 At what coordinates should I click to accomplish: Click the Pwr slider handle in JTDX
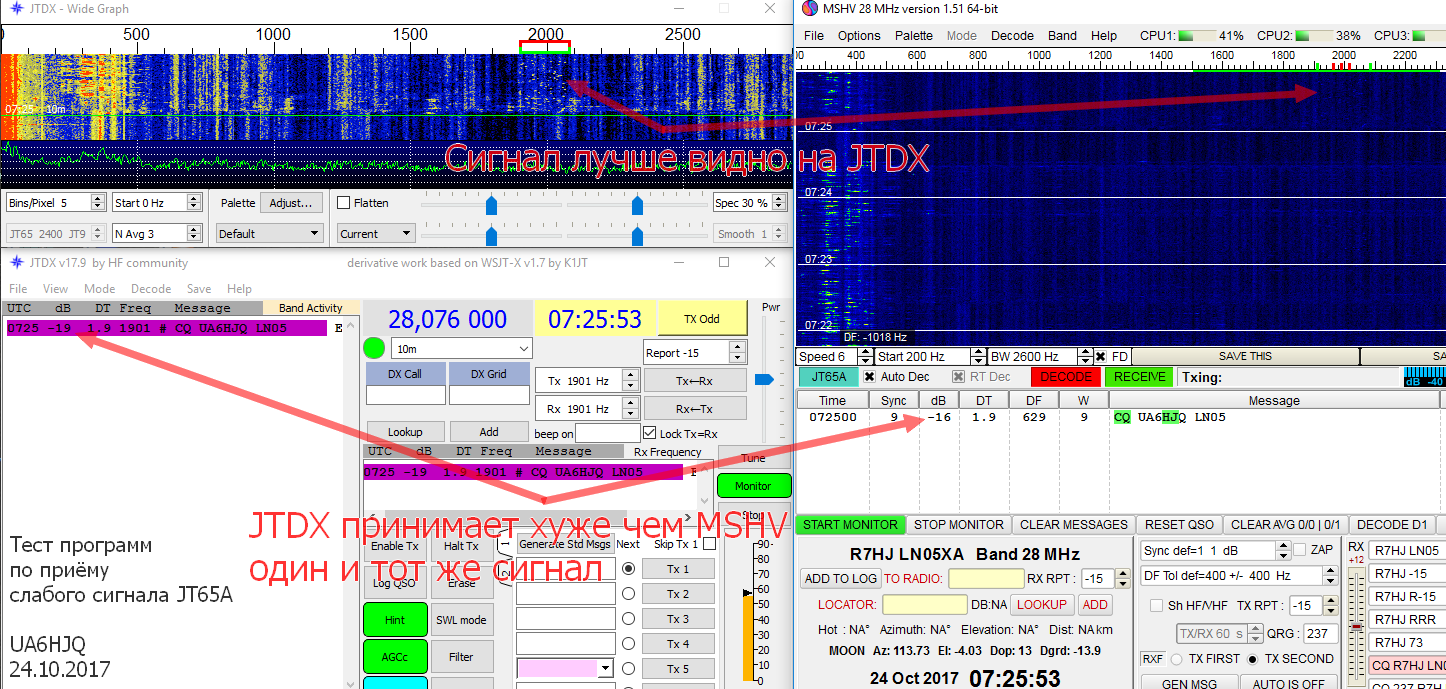(764, 380)
